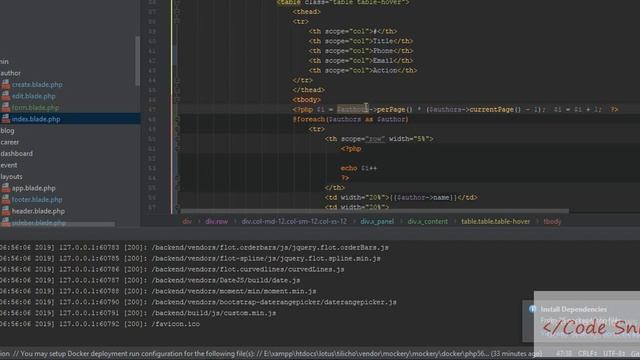The height and width of the screenshot is (360, 640).
Task: Click the curvedLines.js terminal log line
Action: pyautogui.click(x=172, y=269)
